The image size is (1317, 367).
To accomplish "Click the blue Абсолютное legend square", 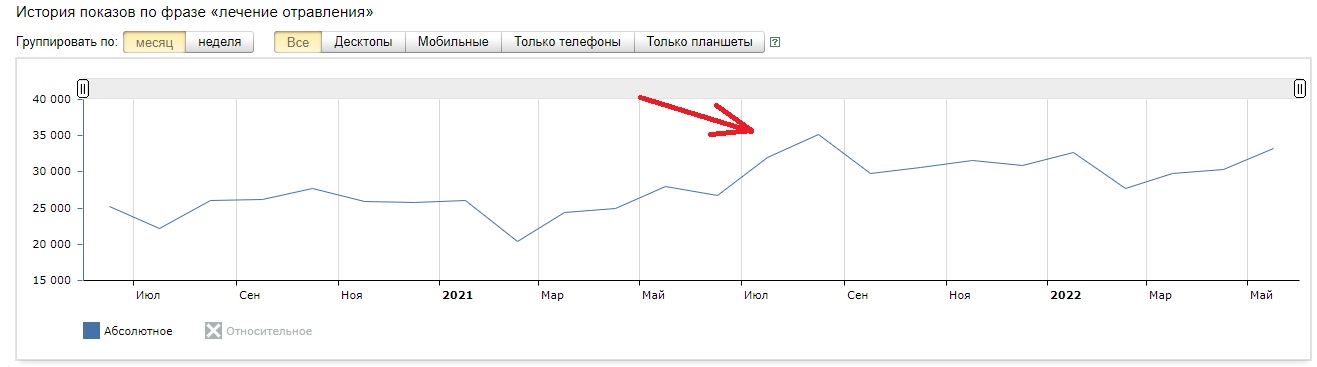I will pos(91,331).
